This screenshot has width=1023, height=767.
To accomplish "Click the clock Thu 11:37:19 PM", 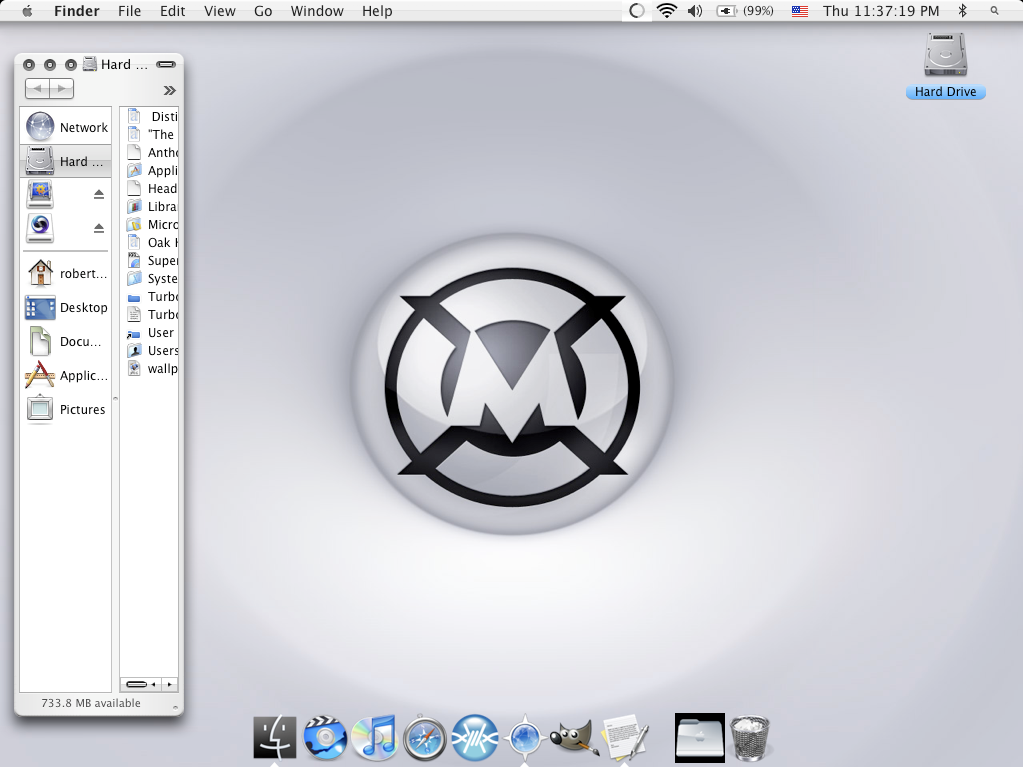I will [881, 11].
